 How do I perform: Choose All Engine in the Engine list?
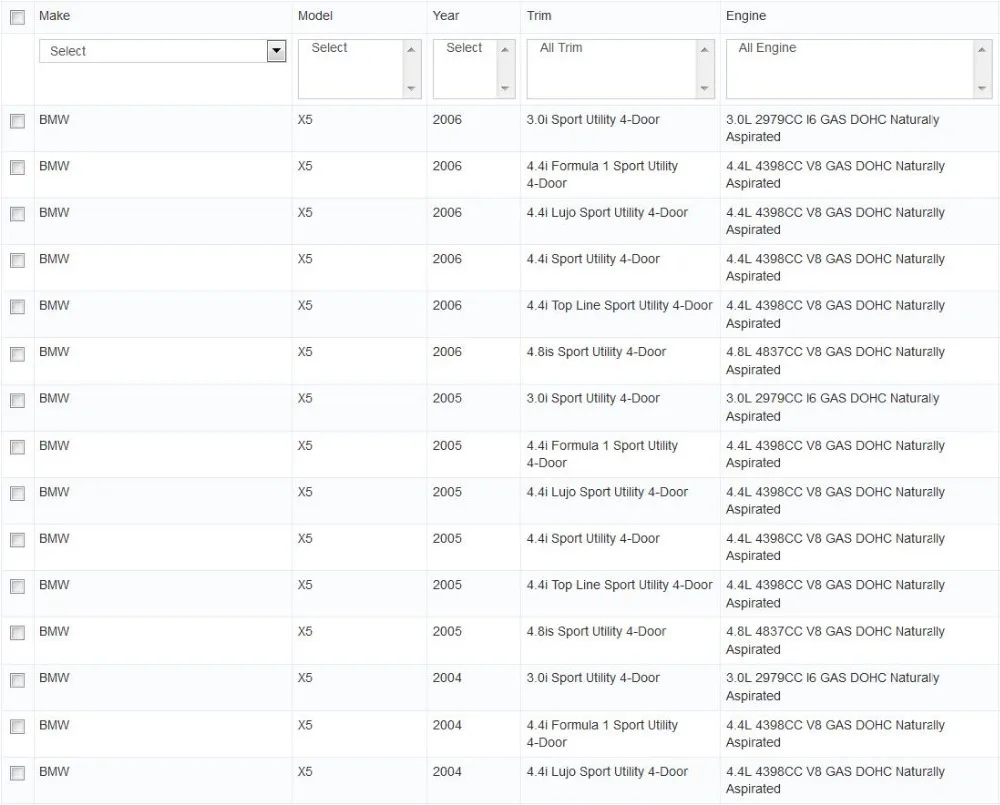click(x=767, y=48)
